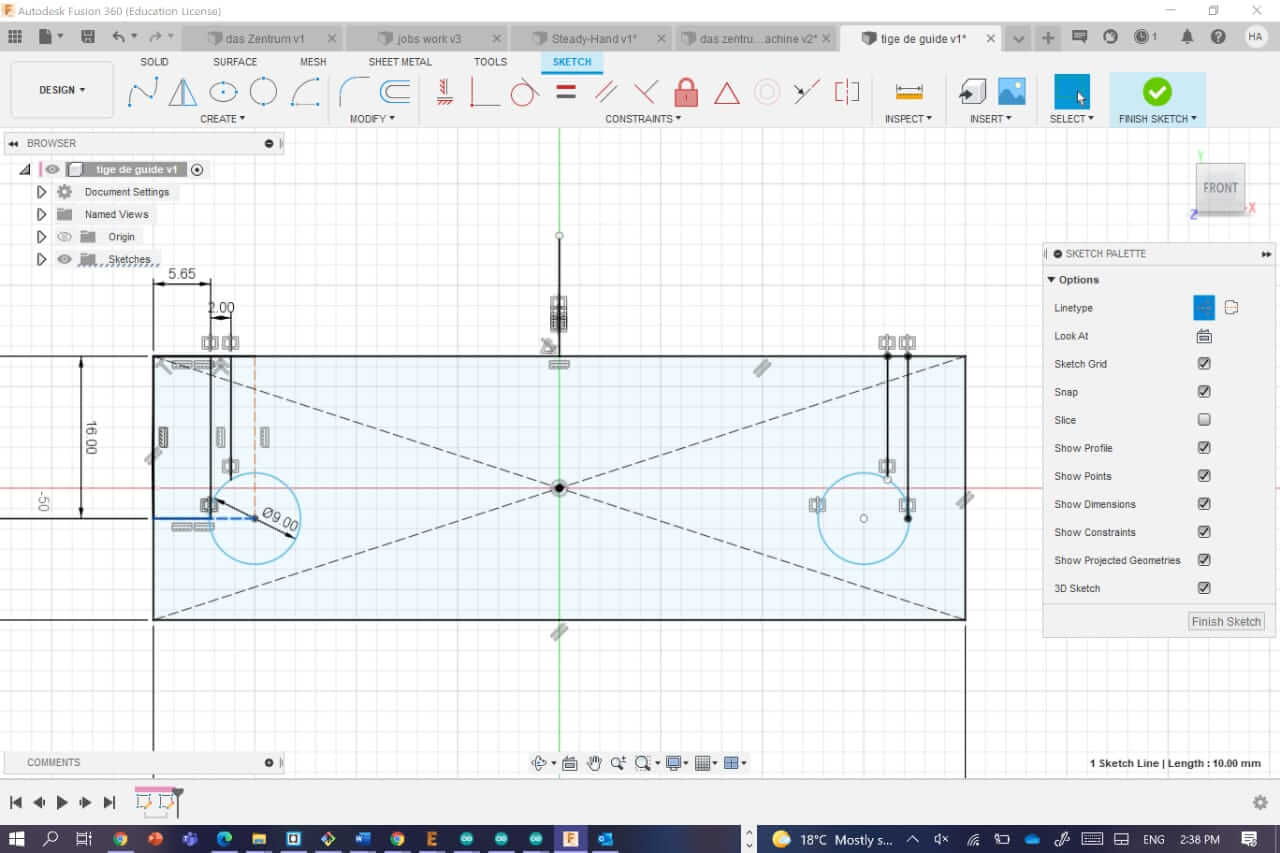The image size is (1280, 853).
Task: Expand the Sketches node in browser
Action: pyautogui.click(x=41, y=260)
